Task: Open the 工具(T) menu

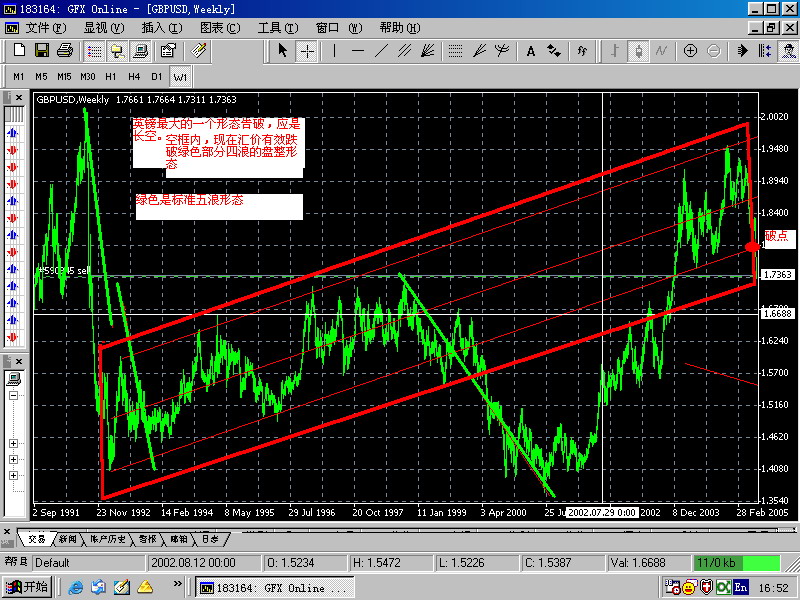Action: (278, 28)
